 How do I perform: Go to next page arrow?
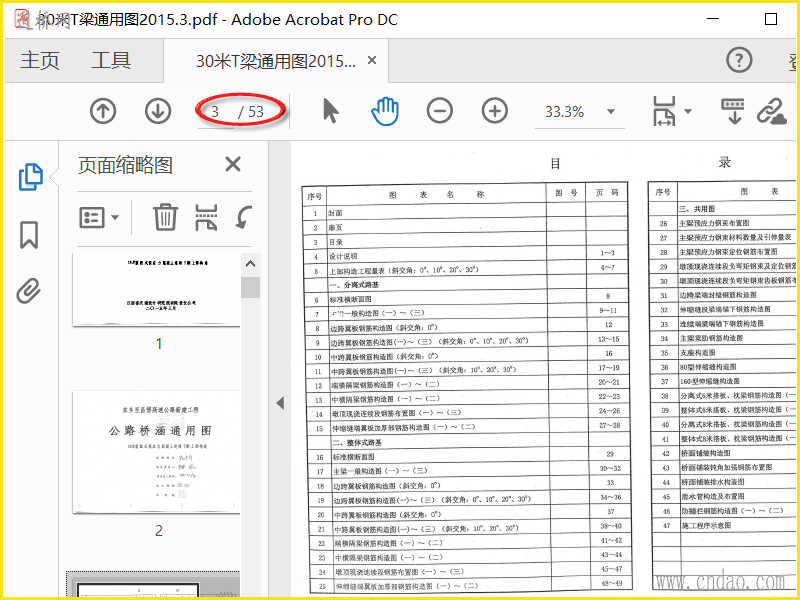[x=158, y=111]
